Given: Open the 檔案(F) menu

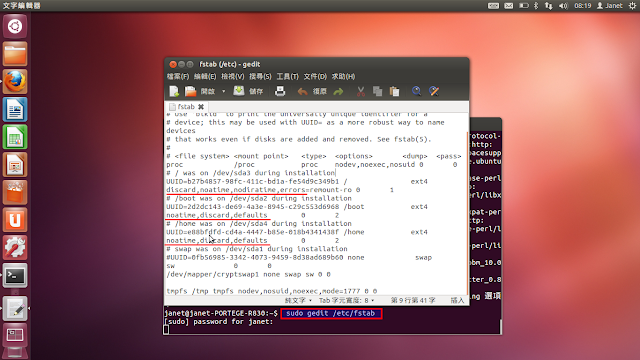Looking at the screenshot, I should click(x=178, y=76).
